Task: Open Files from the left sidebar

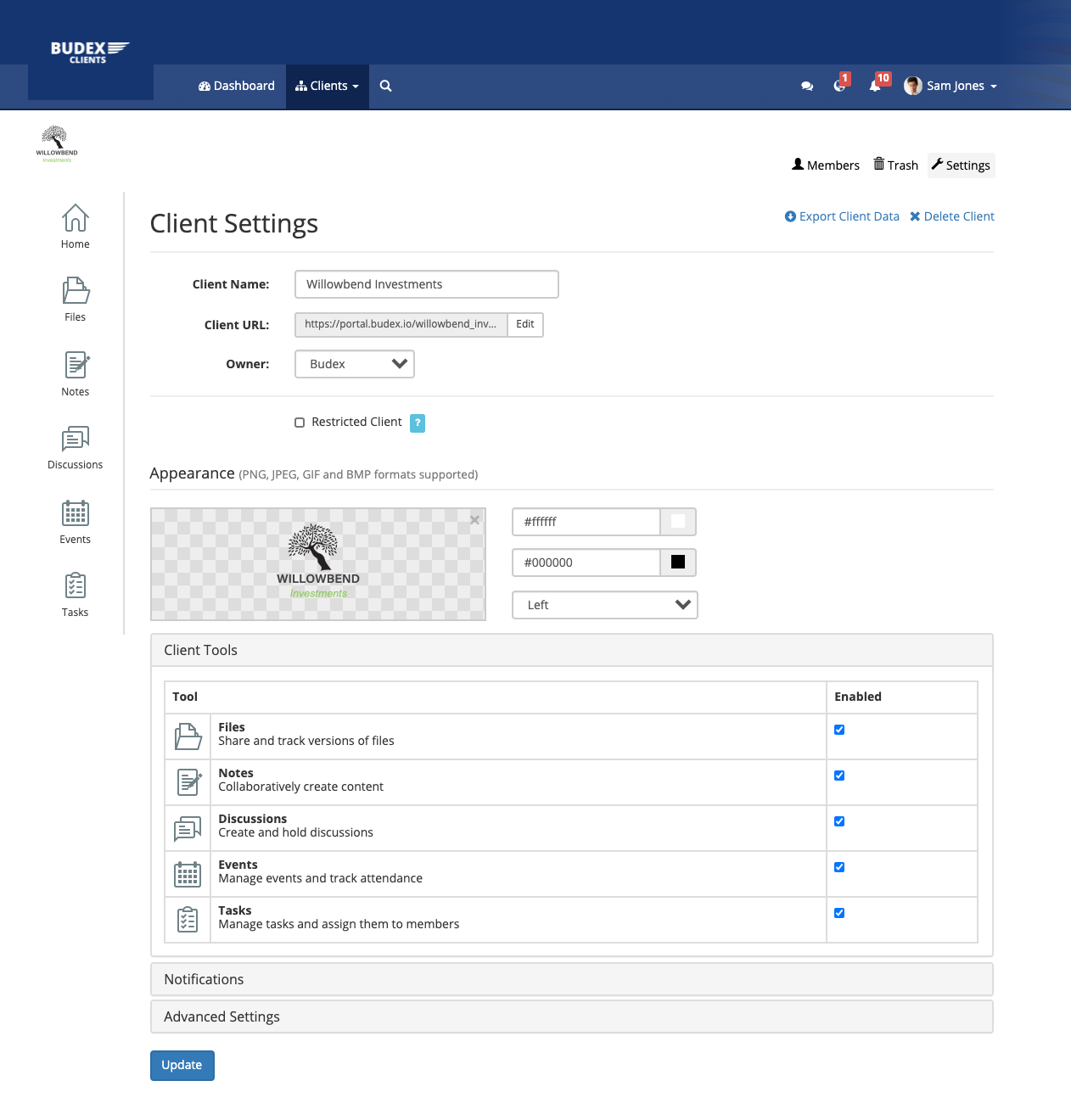Action: pos(75,299)
